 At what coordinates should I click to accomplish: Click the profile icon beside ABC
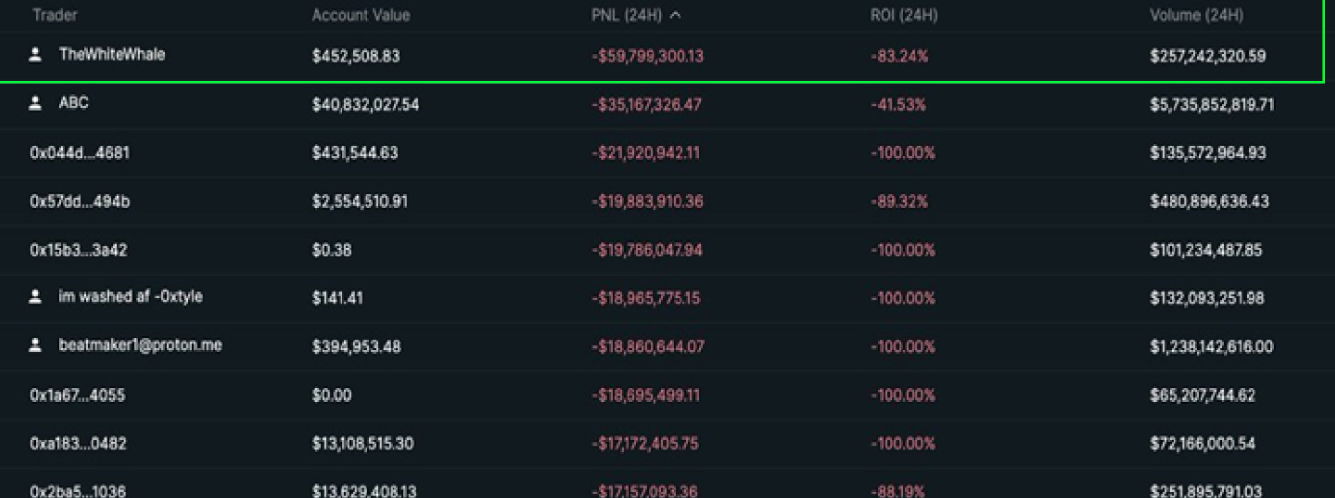pos(36,104)
